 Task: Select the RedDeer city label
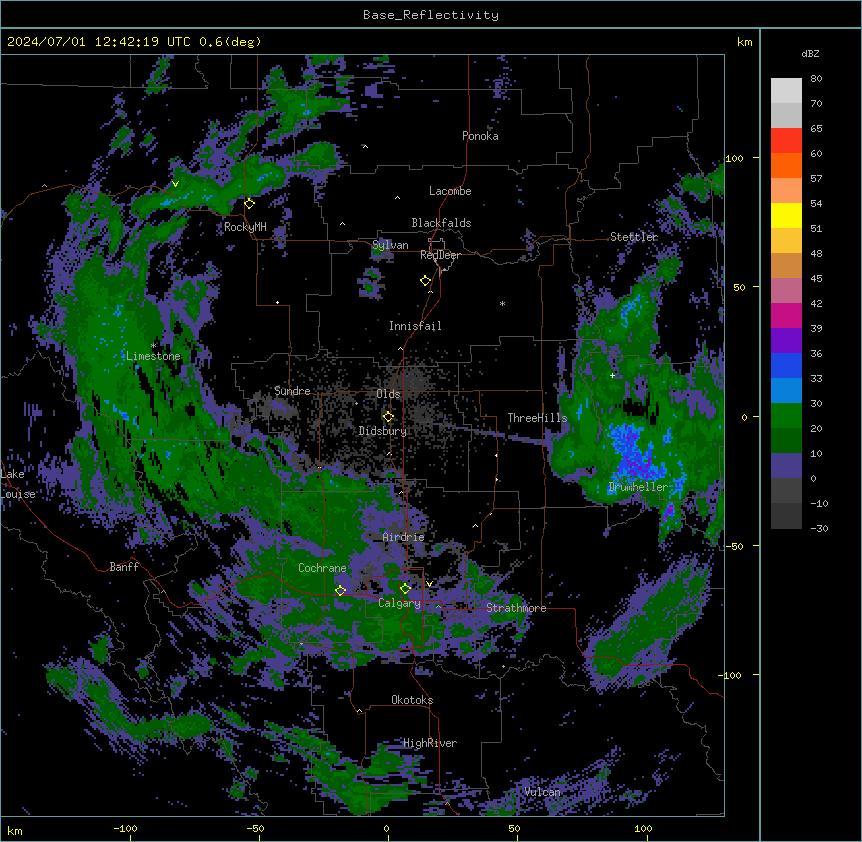coord(440,255)
